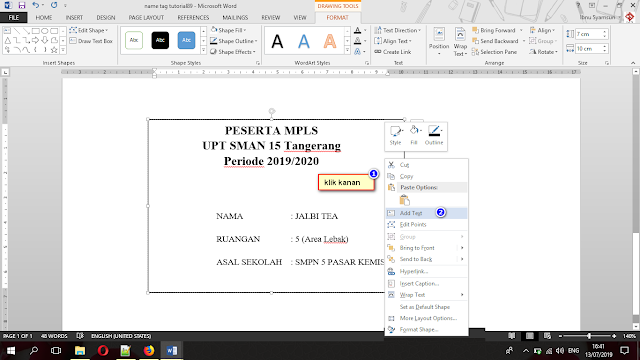Open the VIEW tab
Image resolution: width=640 pixels, height=360 pixels.
click(x=300, y=18)
